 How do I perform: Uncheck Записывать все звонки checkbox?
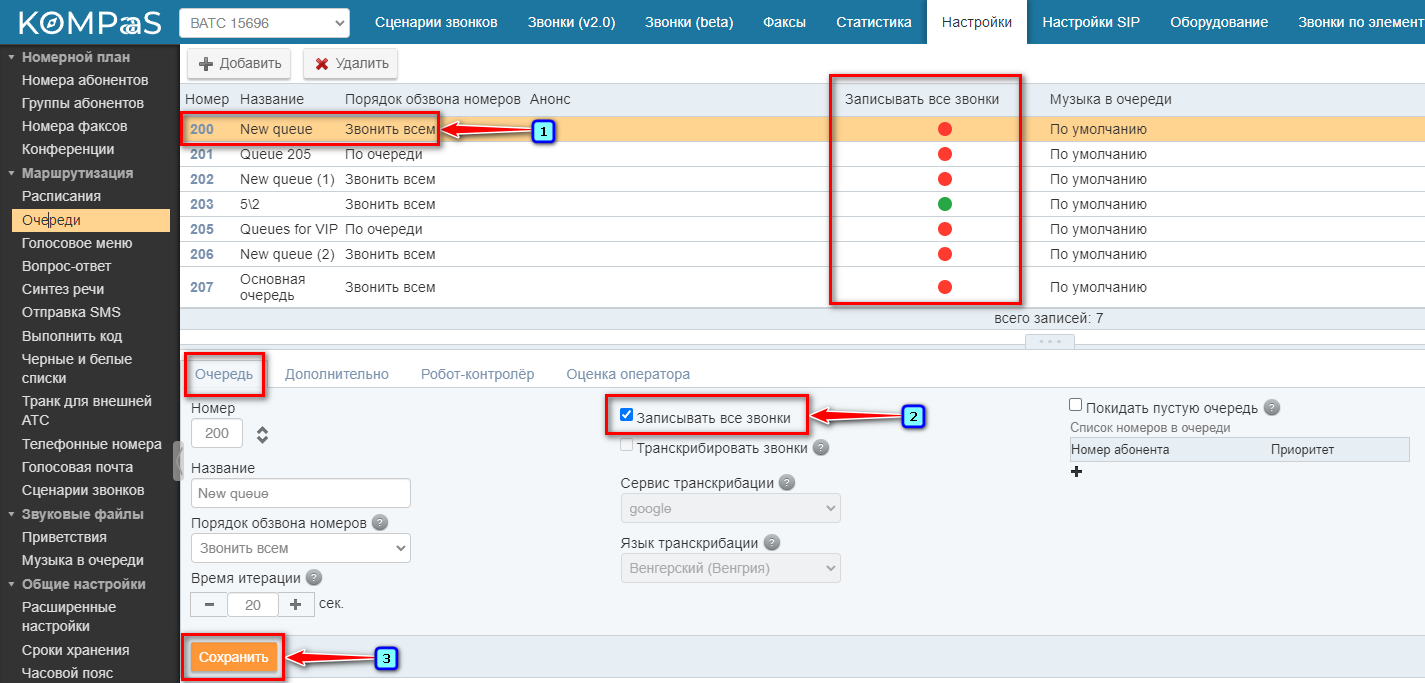(x=626, y=414)
